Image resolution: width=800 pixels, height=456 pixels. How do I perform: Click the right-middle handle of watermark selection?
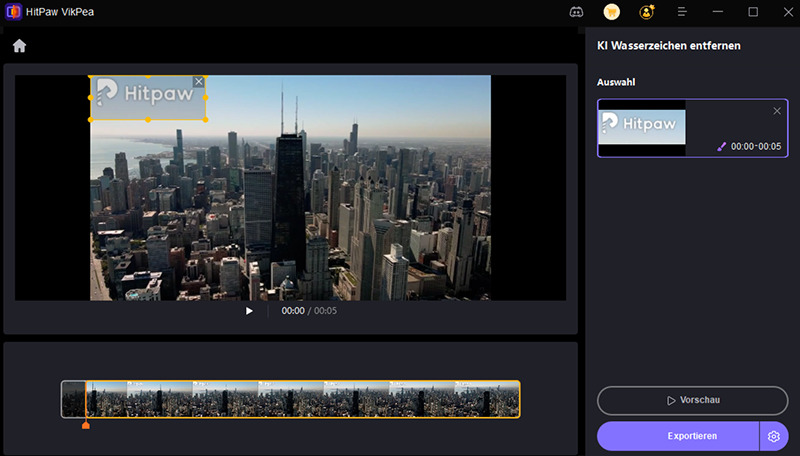click(206, 97)
